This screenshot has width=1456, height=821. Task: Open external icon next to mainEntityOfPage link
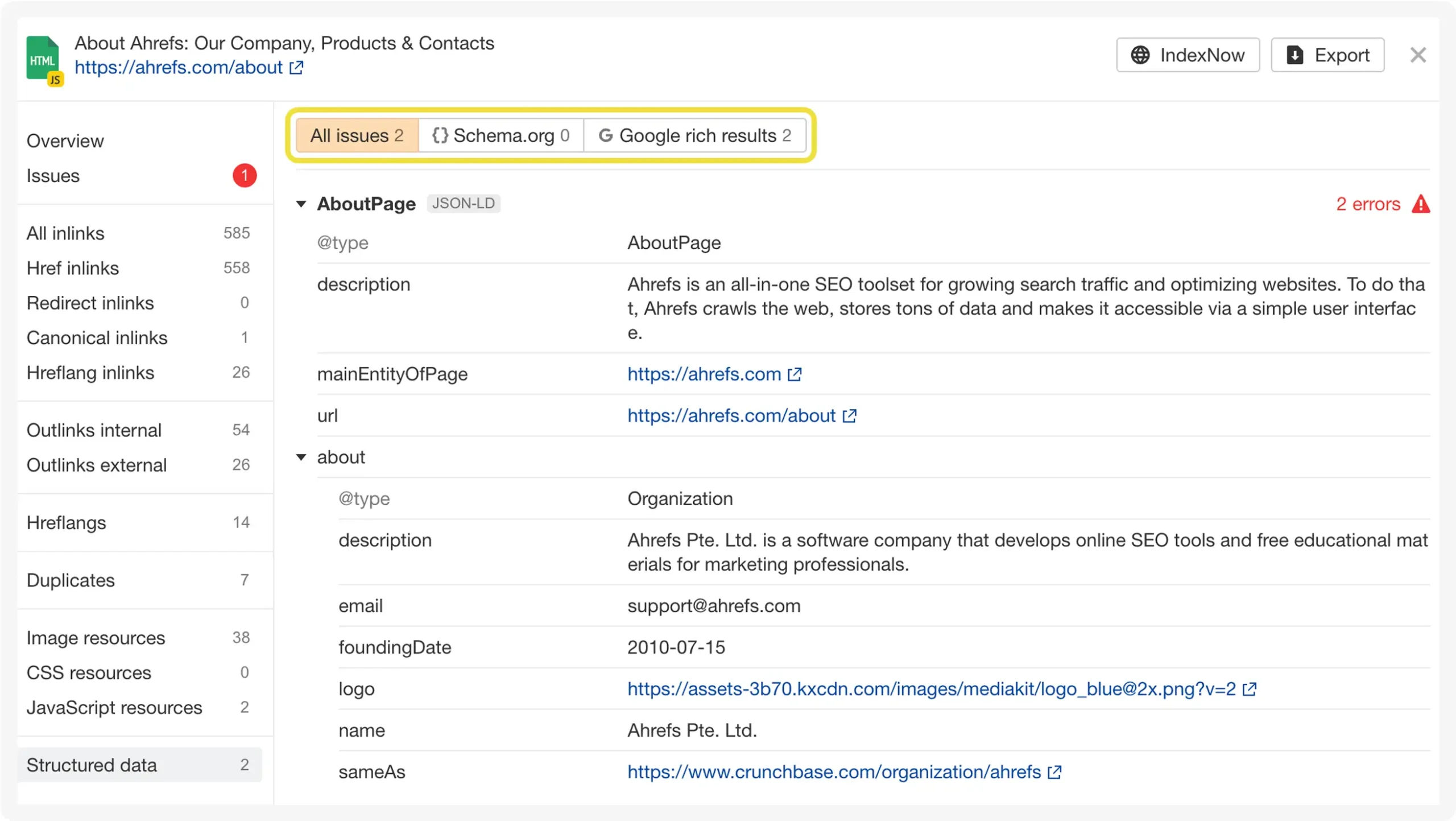pos(795,374)
